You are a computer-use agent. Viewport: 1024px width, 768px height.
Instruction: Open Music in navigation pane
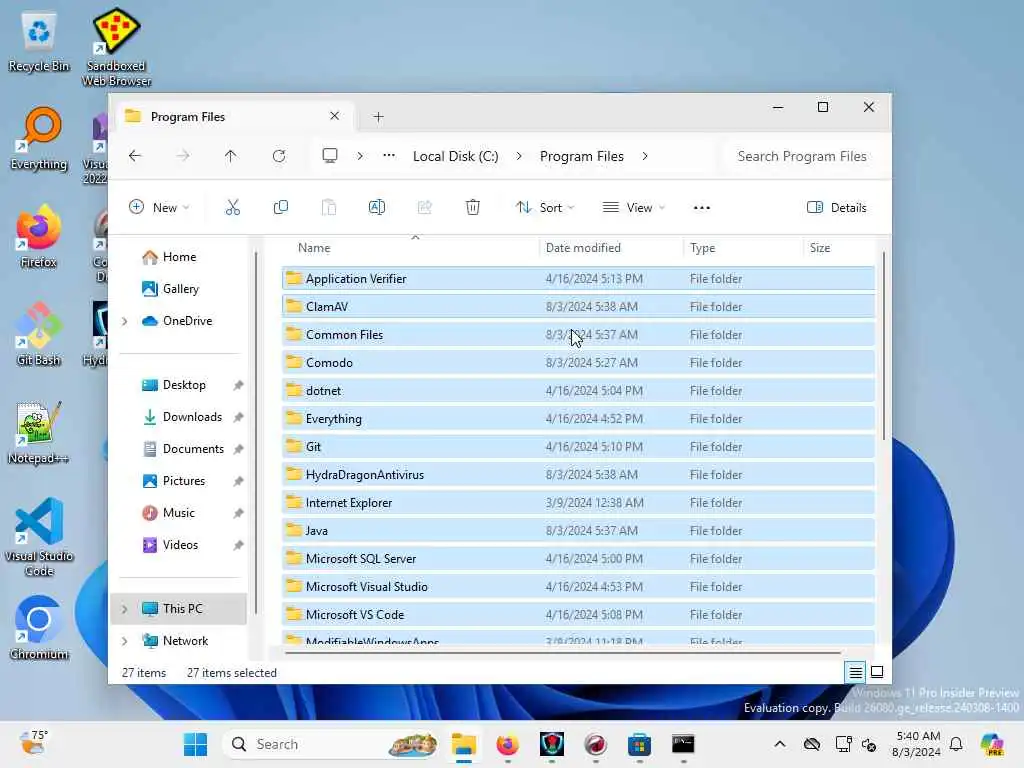(x=178, y=513)
